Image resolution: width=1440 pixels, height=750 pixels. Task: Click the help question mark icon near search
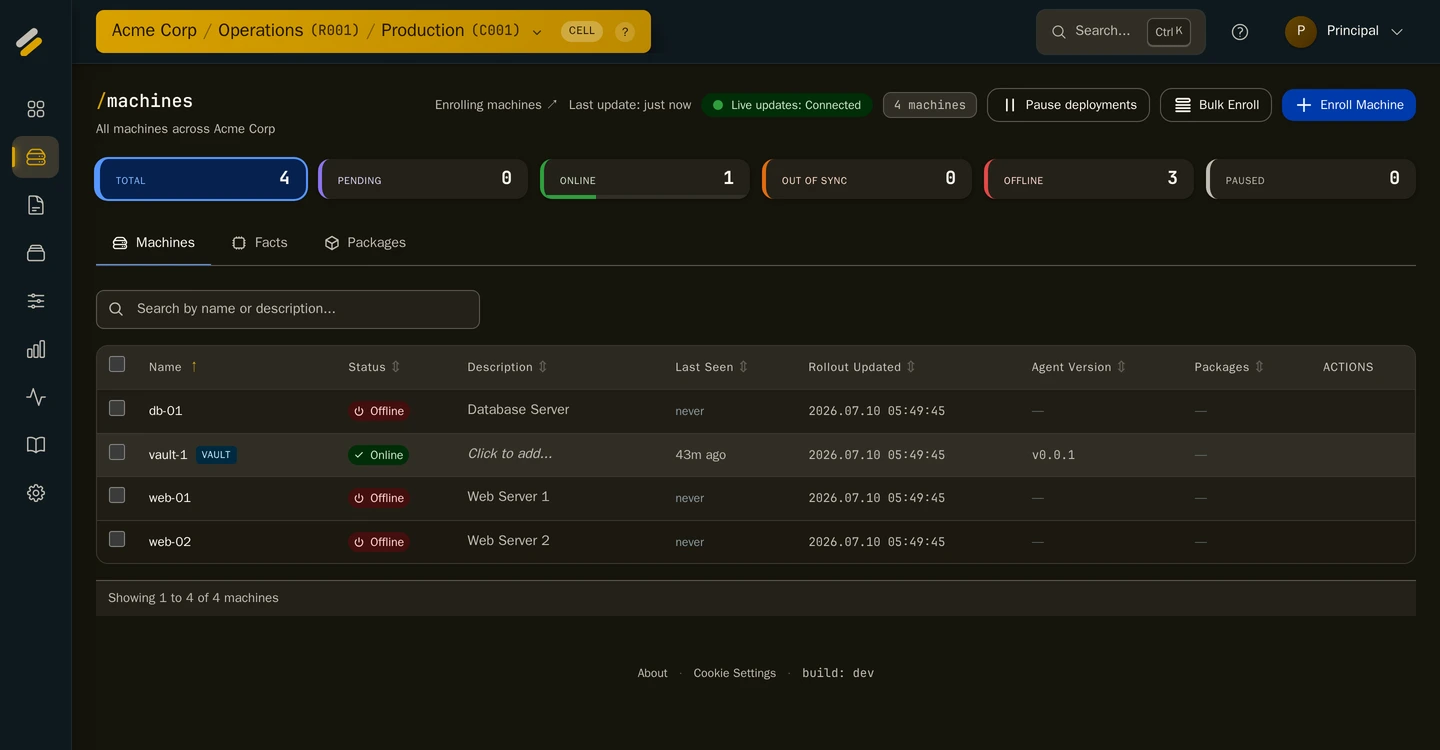pos(1240,32)
